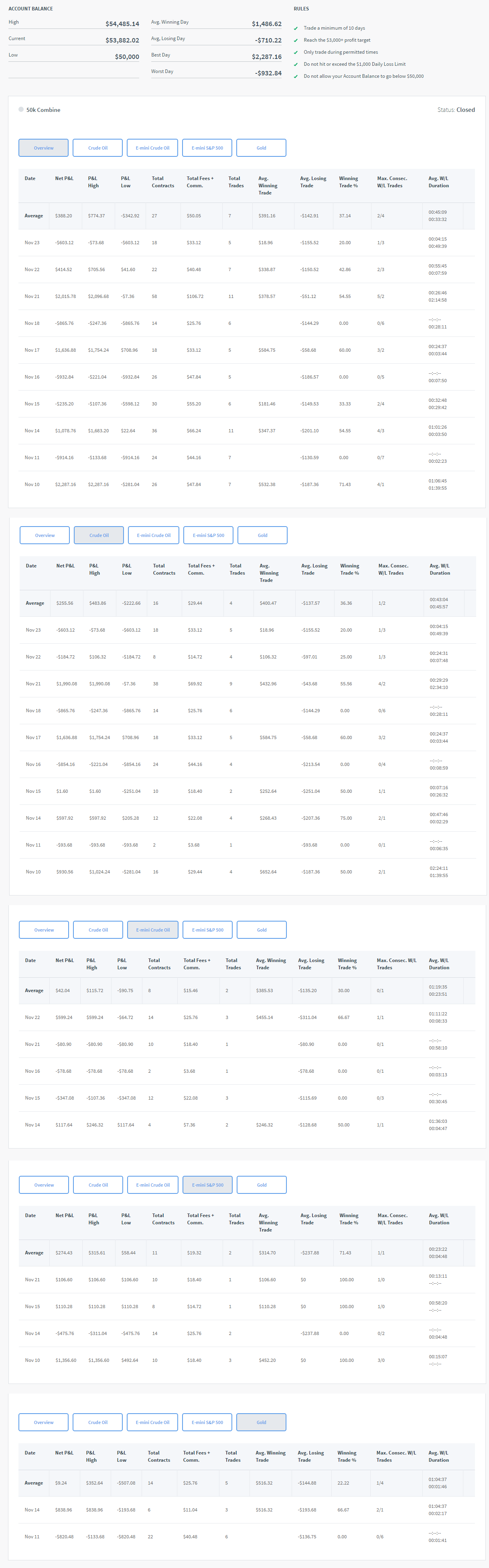This screenshot has height=1568, width=489.
Task: Click the "50k Combine" account title
Action: [x=43, y=110]
